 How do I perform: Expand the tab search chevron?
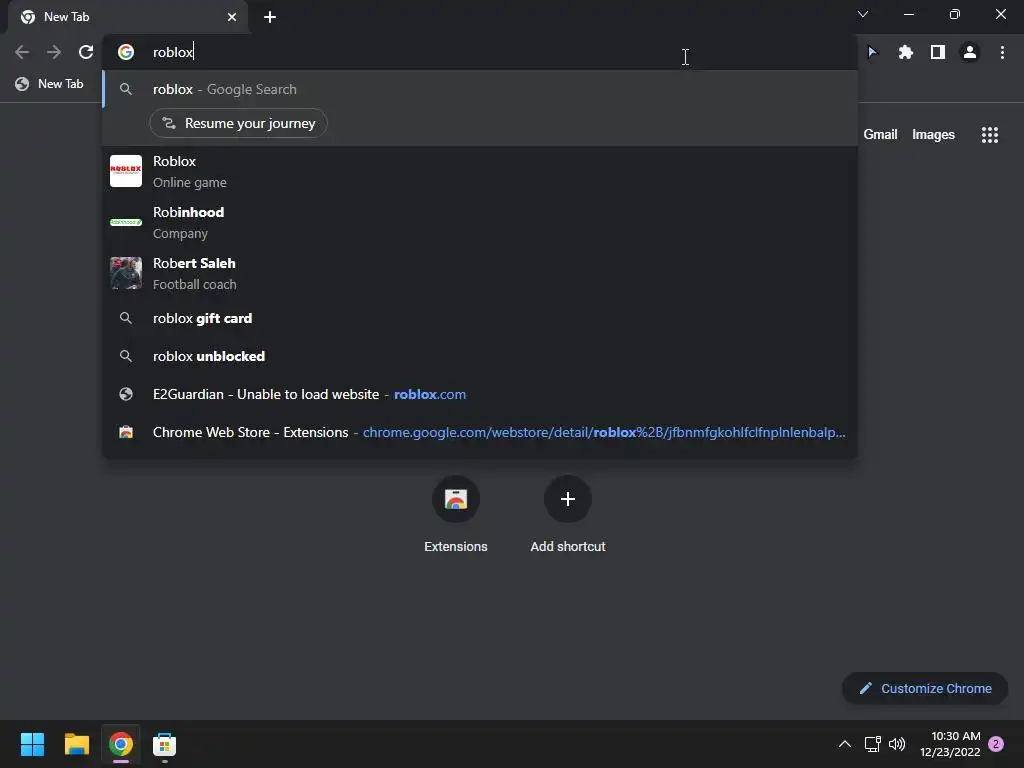point(863,14)
